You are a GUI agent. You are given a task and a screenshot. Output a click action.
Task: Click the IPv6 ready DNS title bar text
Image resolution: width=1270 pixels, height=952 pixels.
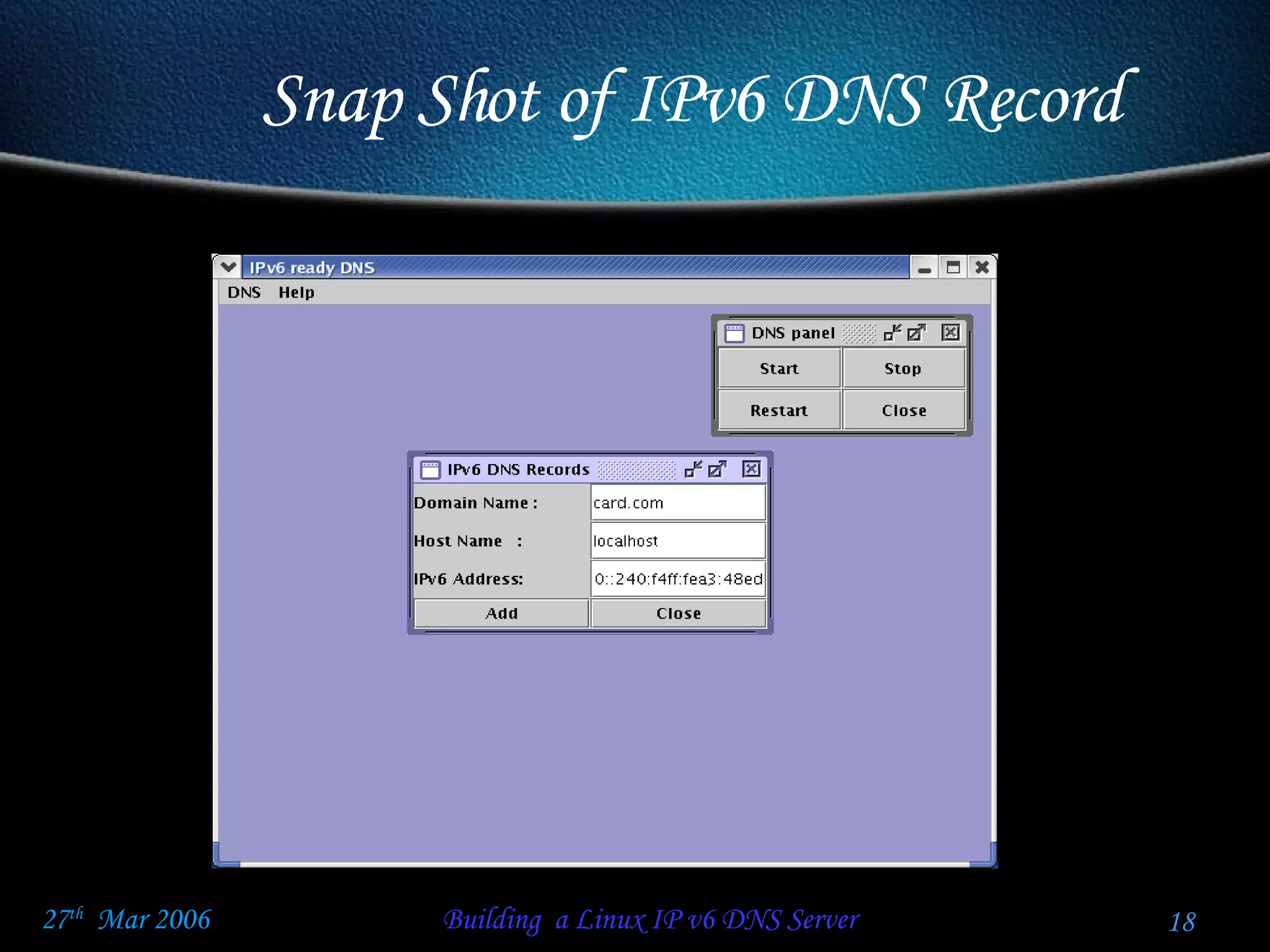pyautogui.click(x=312, y=268)
